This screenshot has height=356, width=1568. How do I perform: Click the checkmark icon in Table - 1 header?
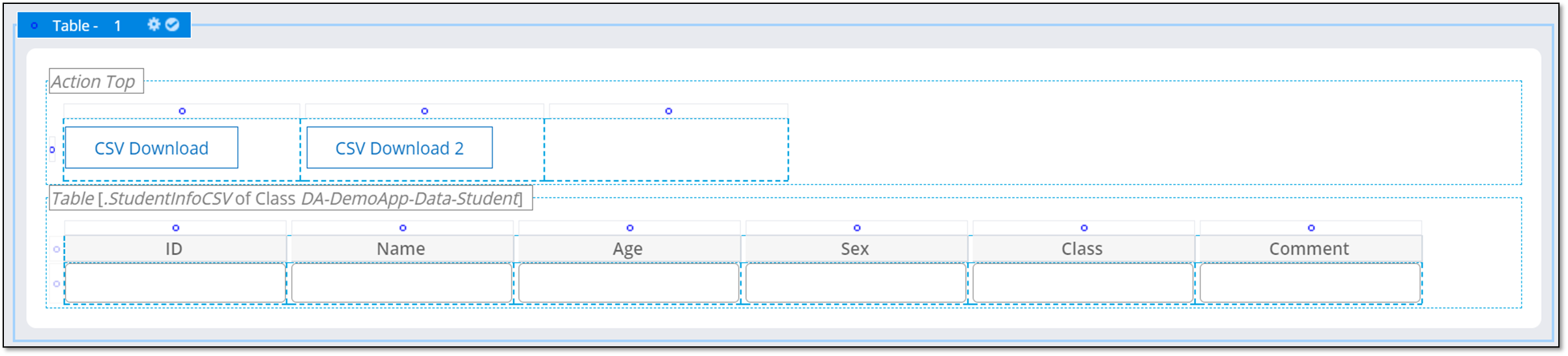(172, 24)
